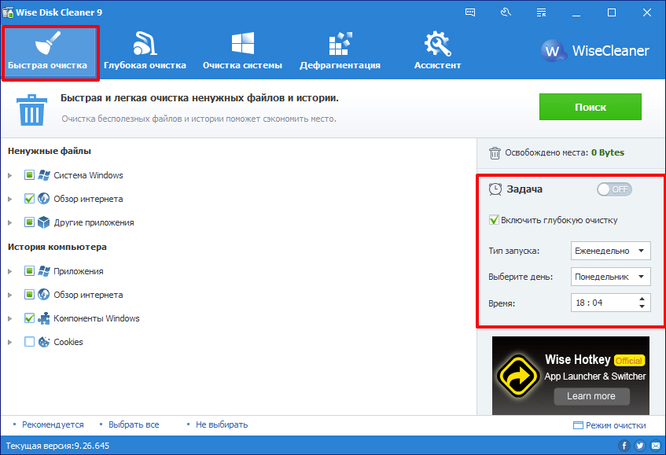The height and width of the screenshot is (455, 666).
Task: Click the clock icon next to Задача
Action: pos(495,189)
